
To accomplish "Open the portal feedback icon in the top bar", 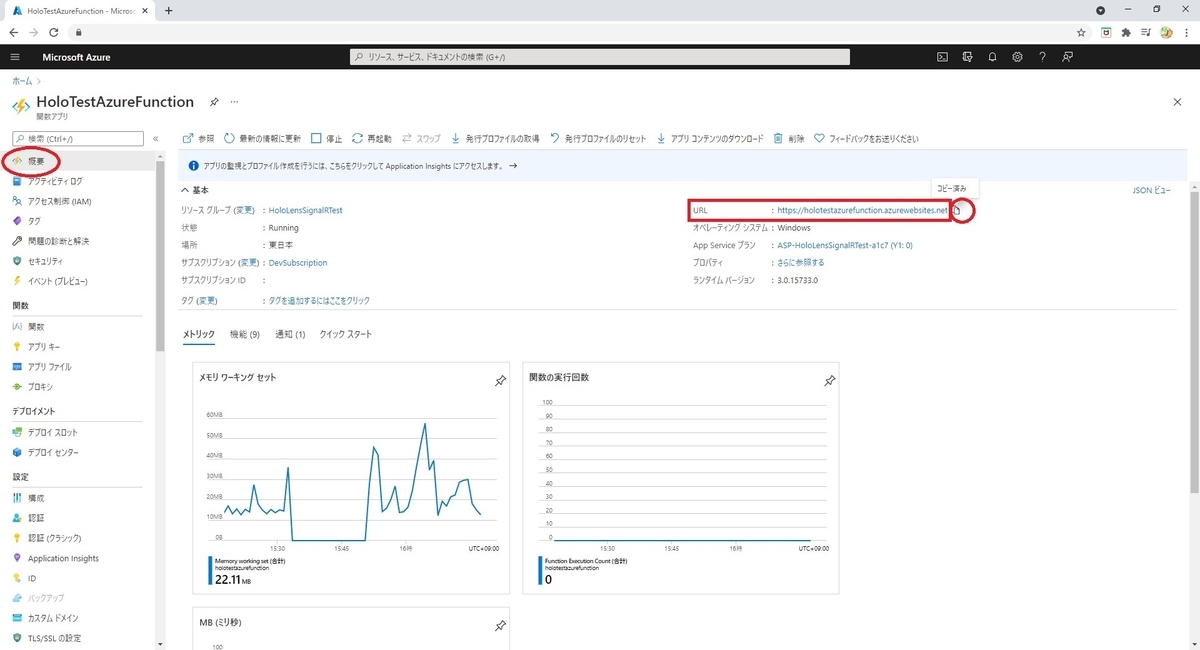I will point(1067,57).
